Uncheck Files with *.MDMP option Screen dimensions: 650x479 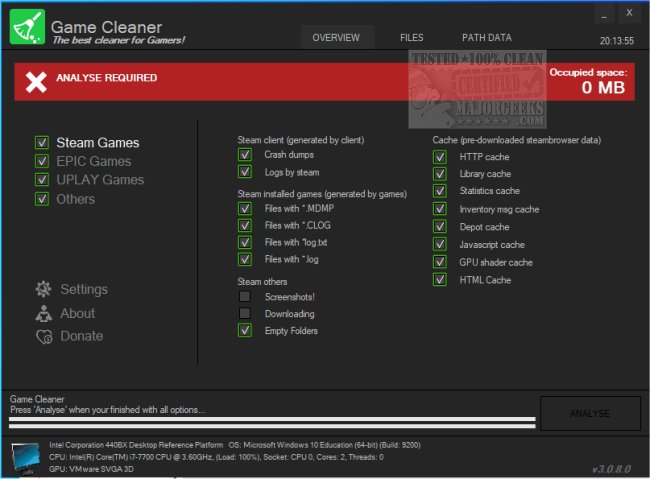245,208
